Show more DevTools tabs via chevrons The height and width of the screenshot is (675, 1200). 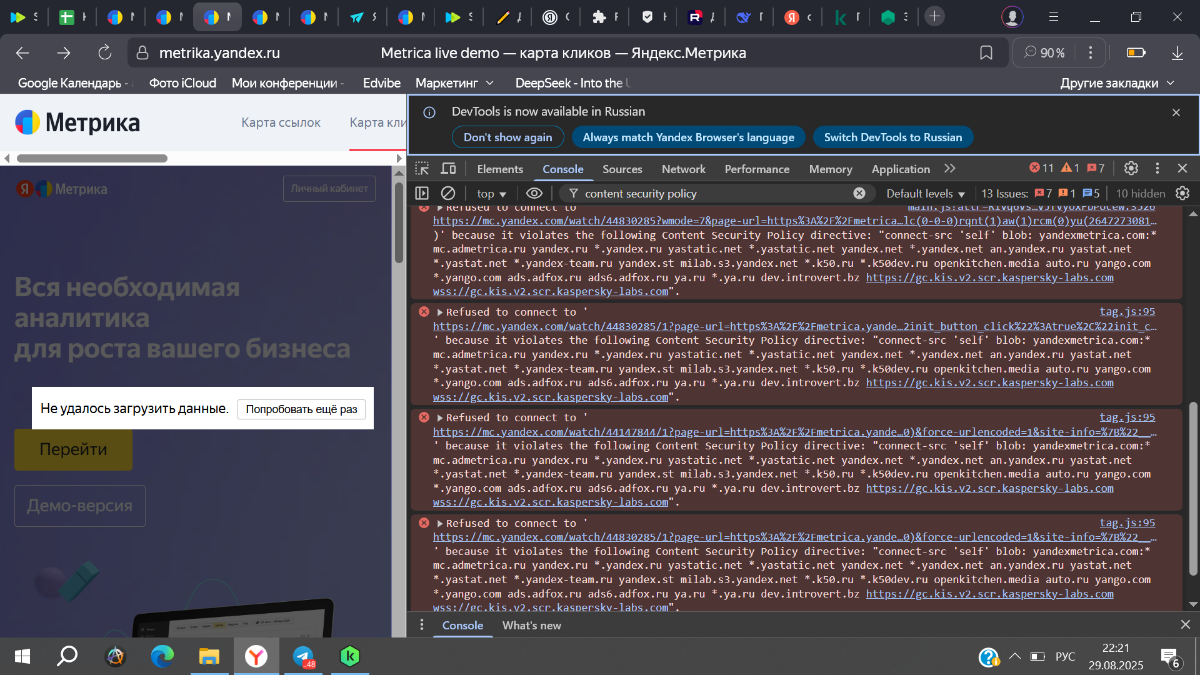pos(950,169)
